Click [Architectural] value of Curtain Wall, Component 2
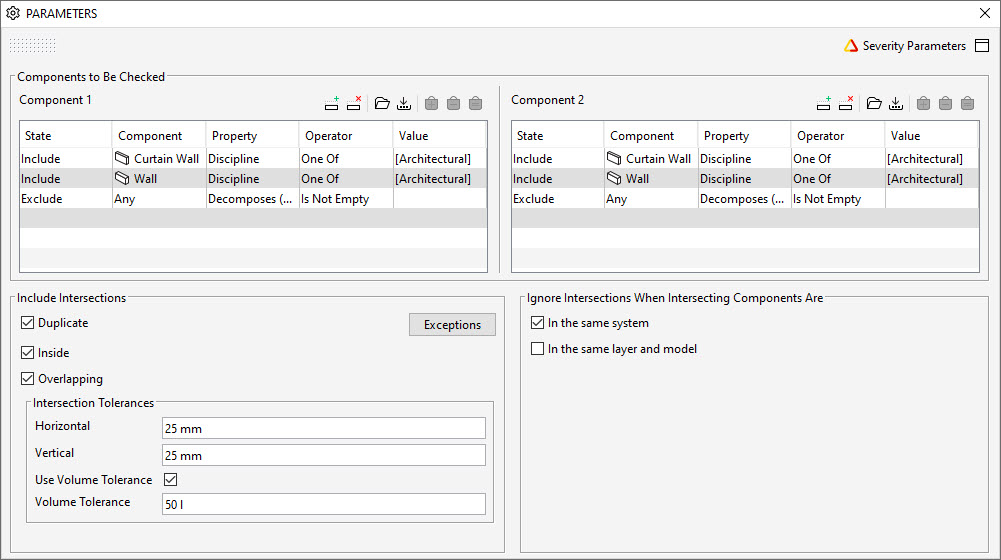 click(x=931, y=158)
